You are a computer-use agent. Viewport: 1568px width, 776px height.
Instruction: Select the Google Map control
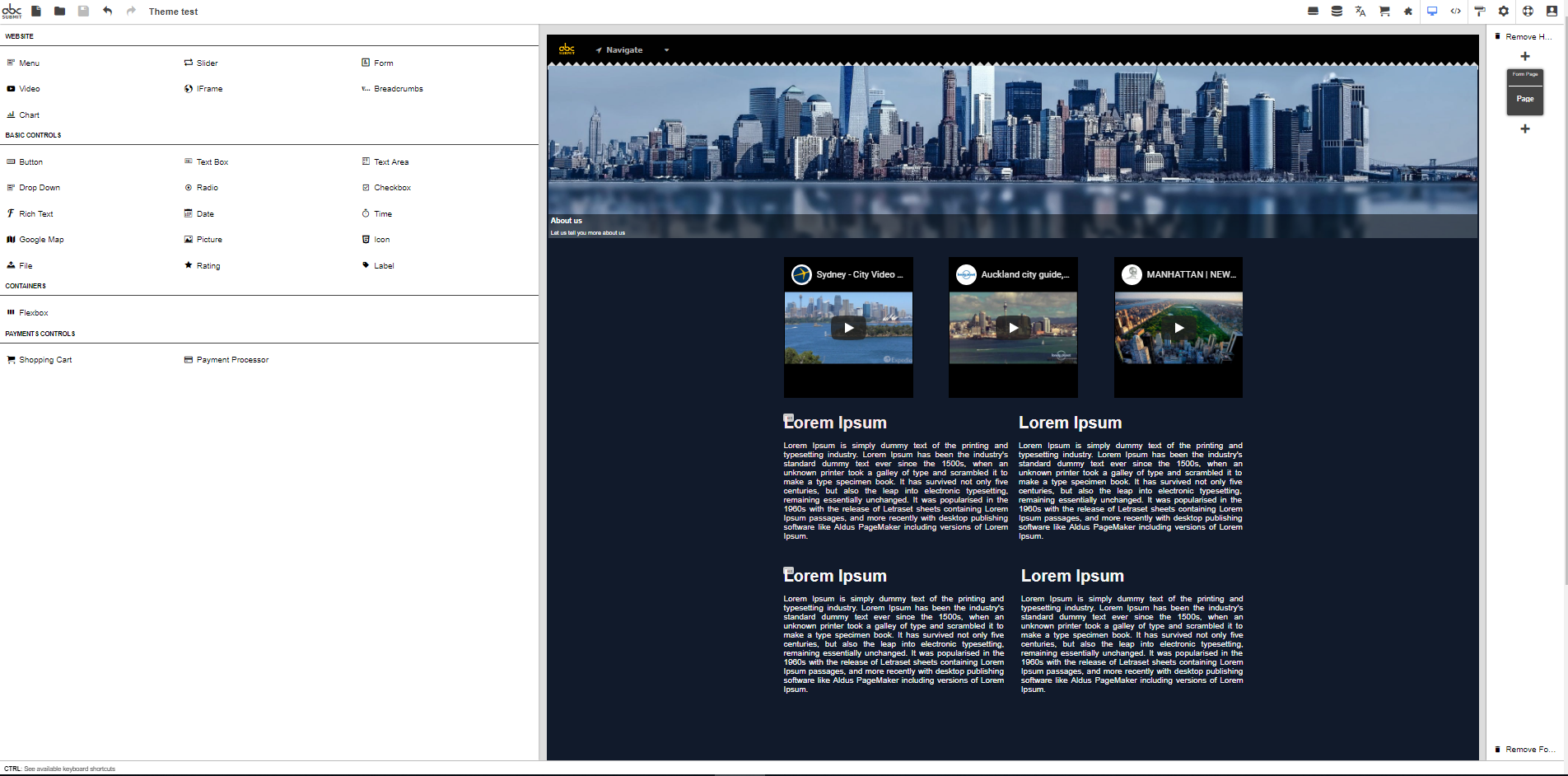coord(35,239)
